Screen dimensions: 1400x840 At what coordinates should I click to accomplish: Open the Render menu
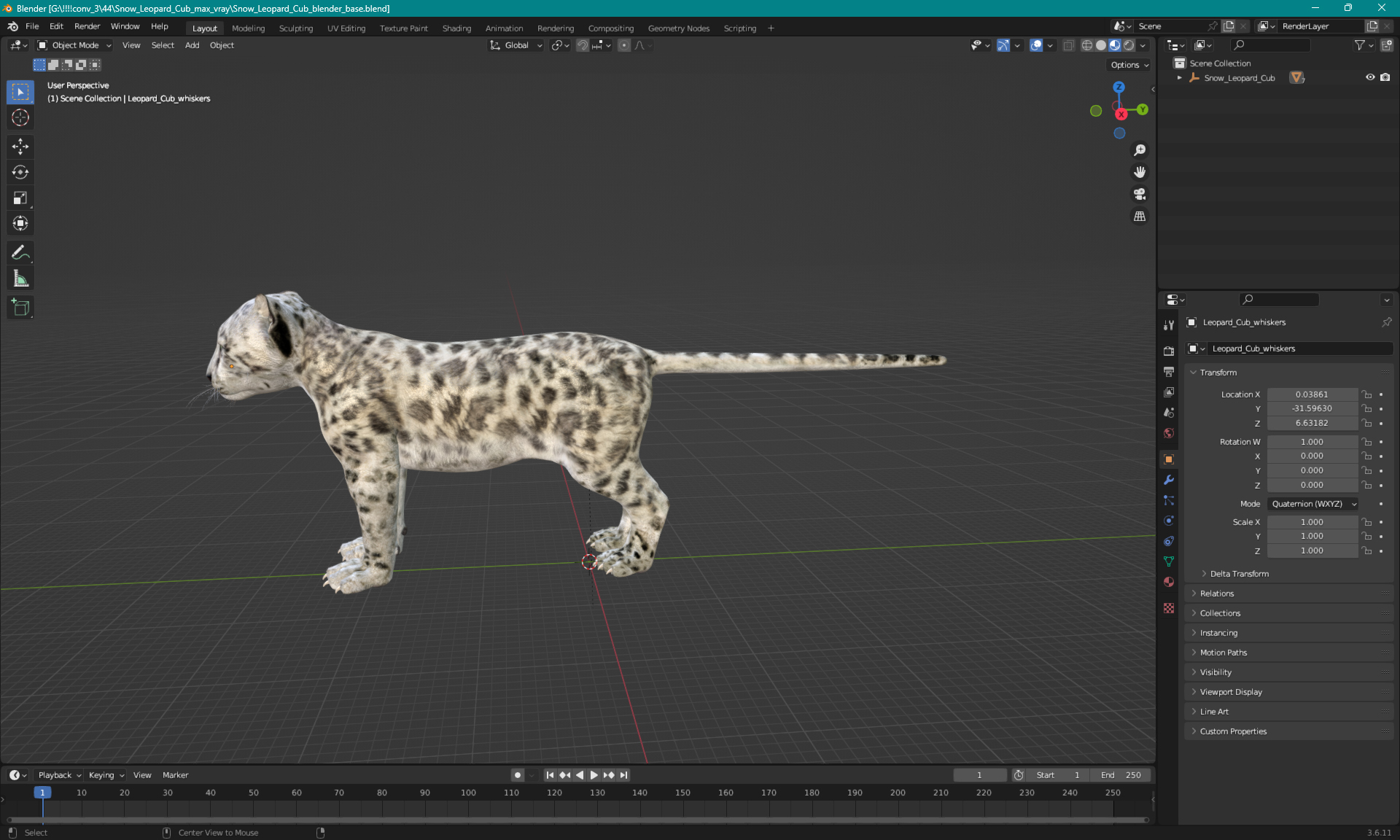coord(87,26)
